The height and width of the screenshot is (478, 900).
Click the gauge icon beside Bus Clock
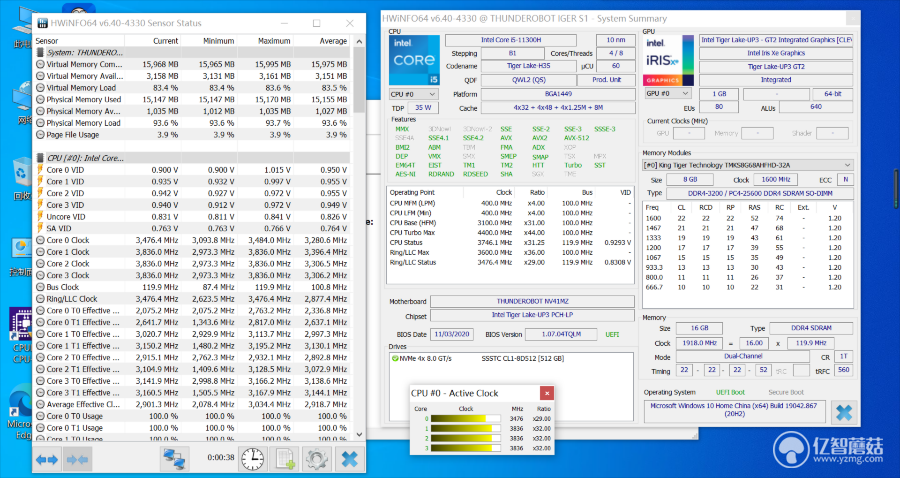[40, 287]
